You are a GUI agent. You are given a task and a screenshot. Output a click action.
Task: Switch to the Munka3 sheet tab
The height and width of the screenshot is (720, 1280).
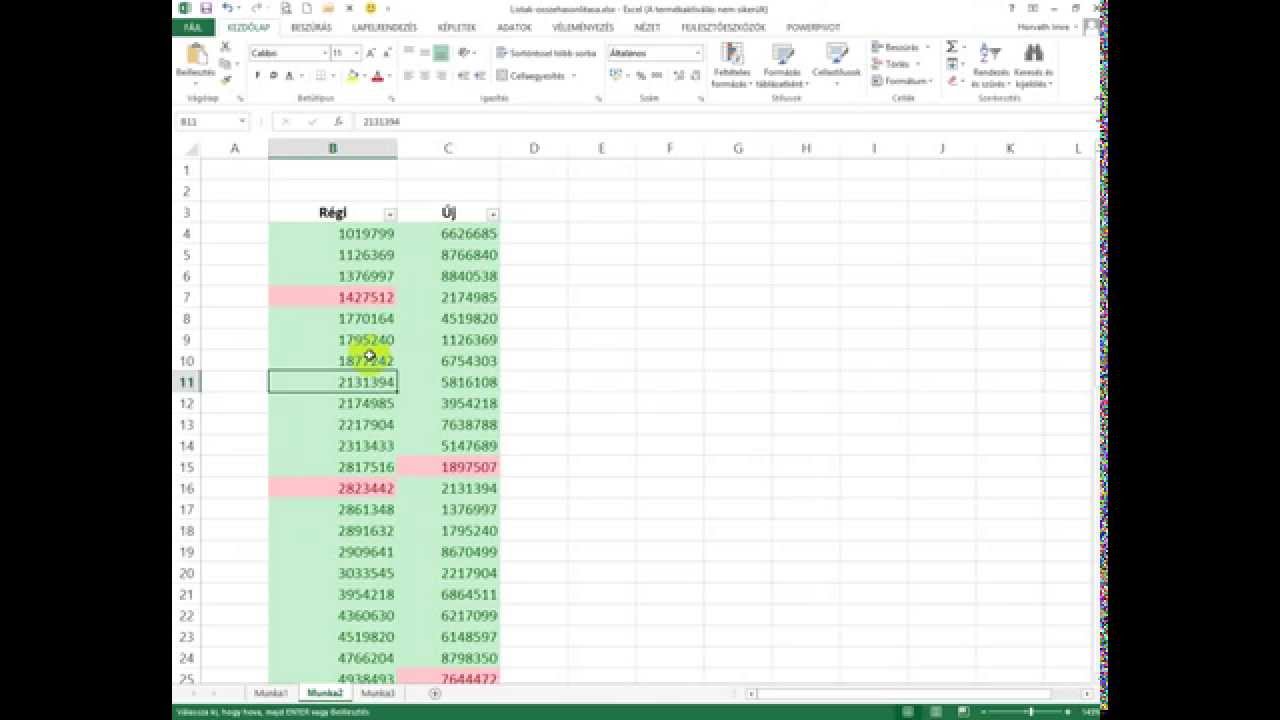tap(378, 693)
